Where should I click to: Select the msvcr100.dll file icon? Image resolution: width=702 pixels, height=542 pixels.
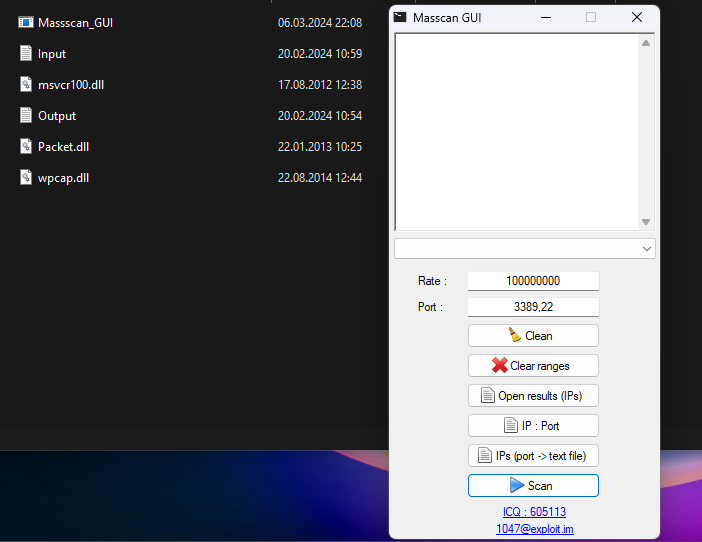pos(26,85)
